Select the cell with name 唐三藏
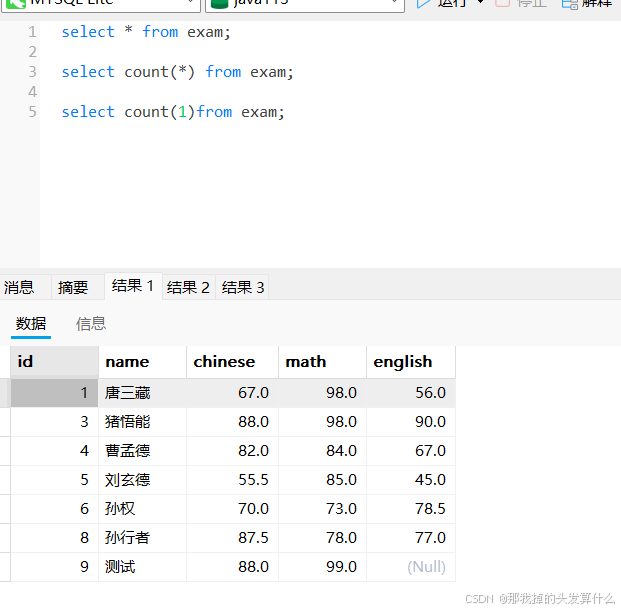Screen dimensions: 621x610 (x=143, y=393)
